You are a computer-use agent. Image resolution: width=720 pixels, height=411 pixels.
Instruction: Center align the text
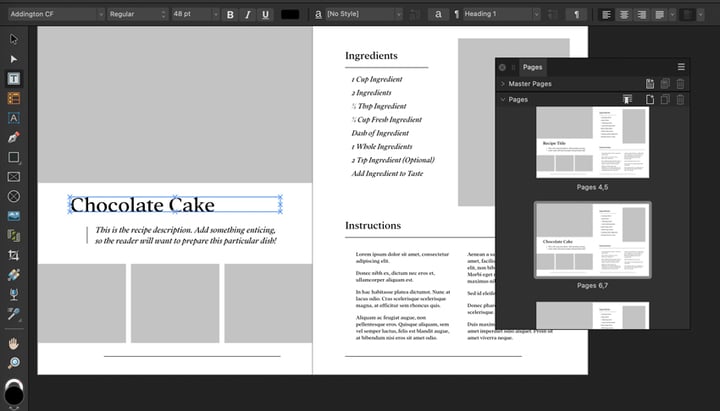tap(624, 15)
